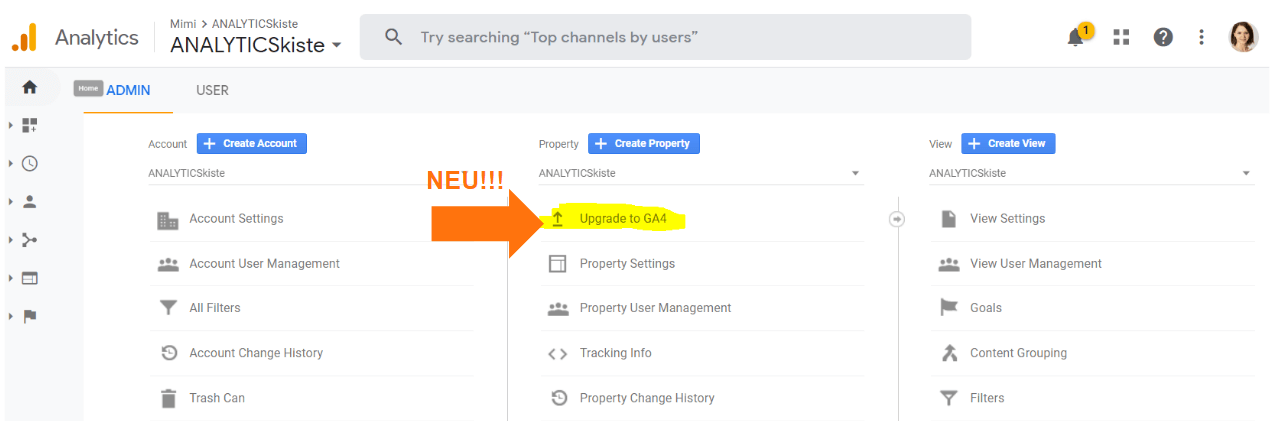The height and width of the screenshot is (421, 1272).
Task: Click the help question mark icon
Action: pyautogui.click(x=1162, y=37)
